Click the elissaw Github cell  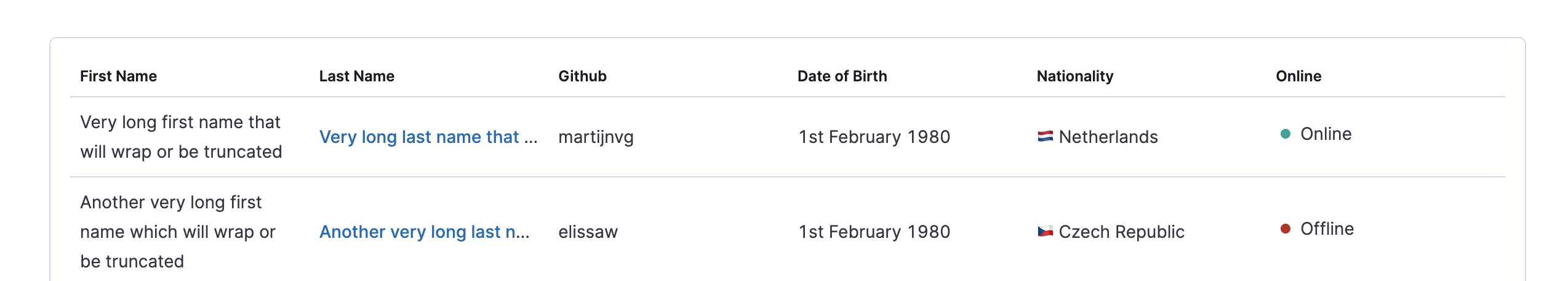588,232
